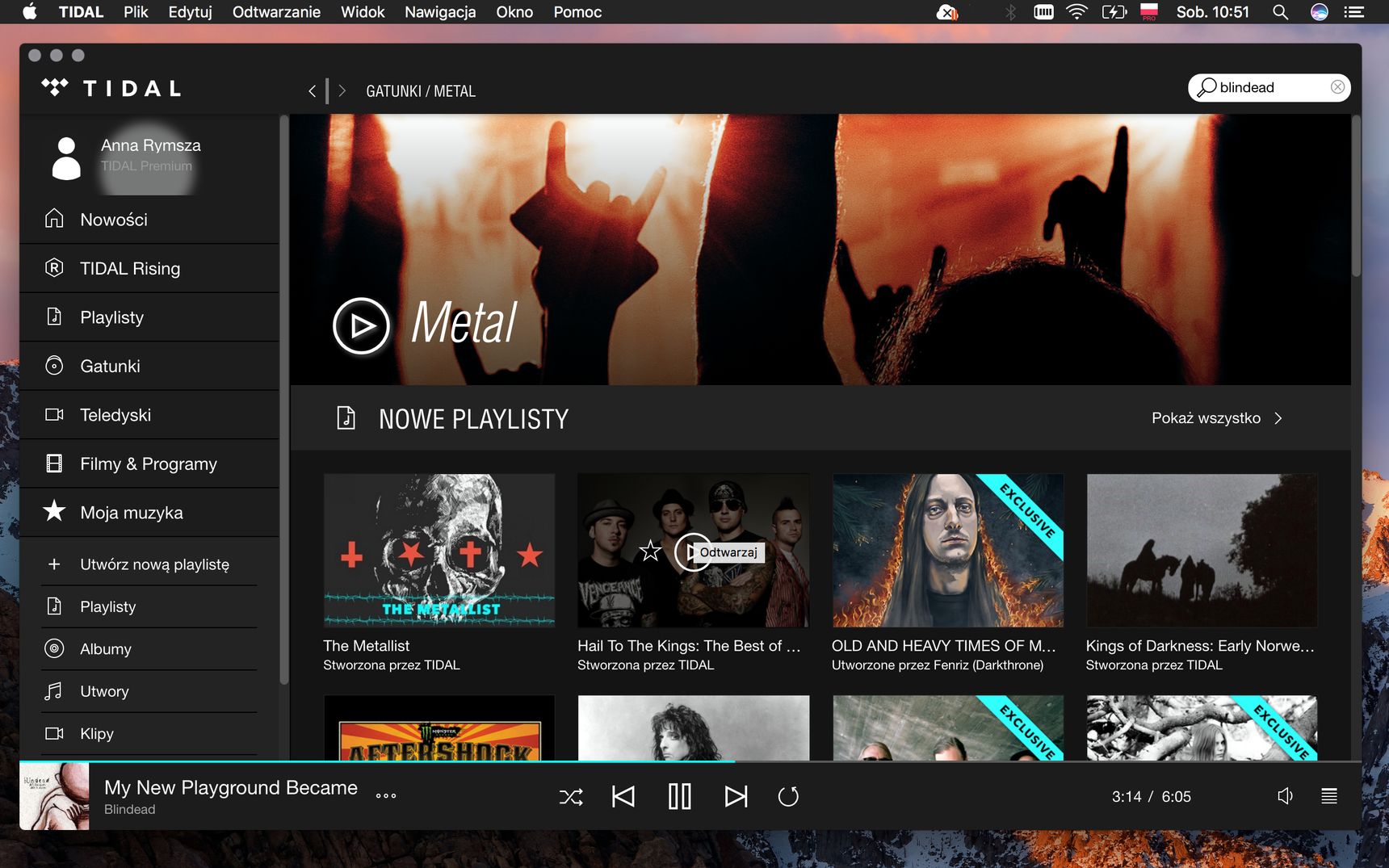The width and height of the screenshot is (1389, 868).
Task: Click the sidebar vertical scrollbar
Action: click(x=283, y=400)
